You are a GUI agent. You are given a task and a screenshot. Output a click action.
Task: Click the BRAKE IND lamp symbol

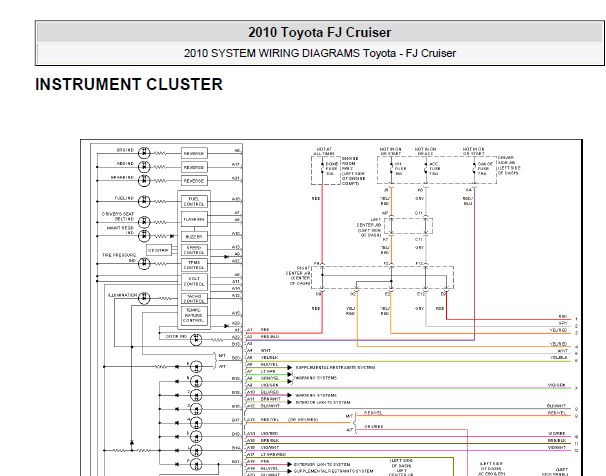[x=144, y=180]
